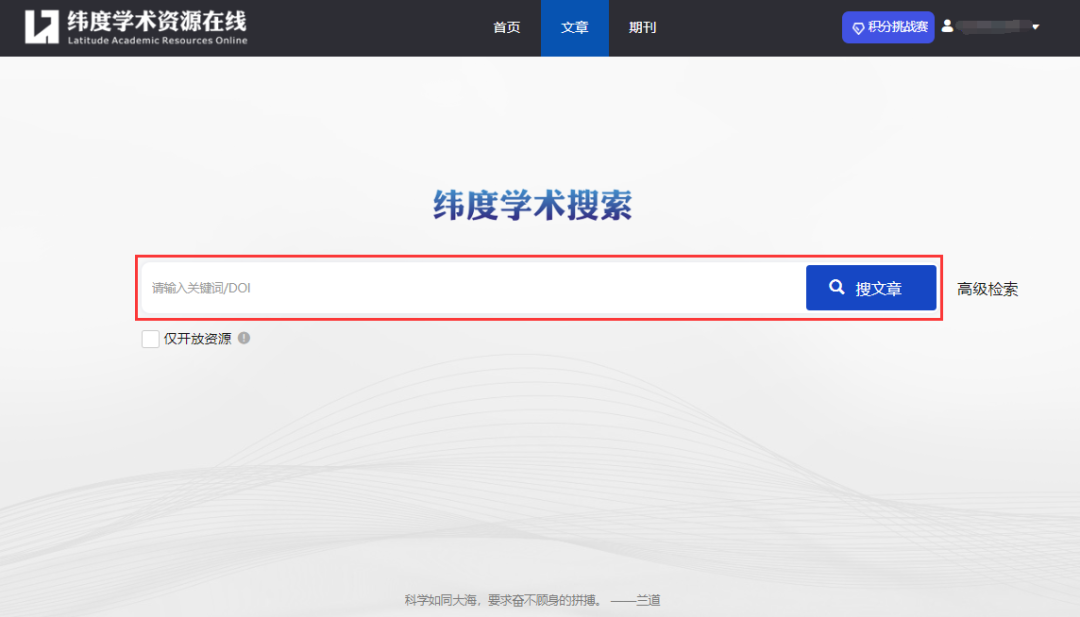Go to the 首页 tab
Screen dimensions: 1080x617
click(x=507, y=28)
